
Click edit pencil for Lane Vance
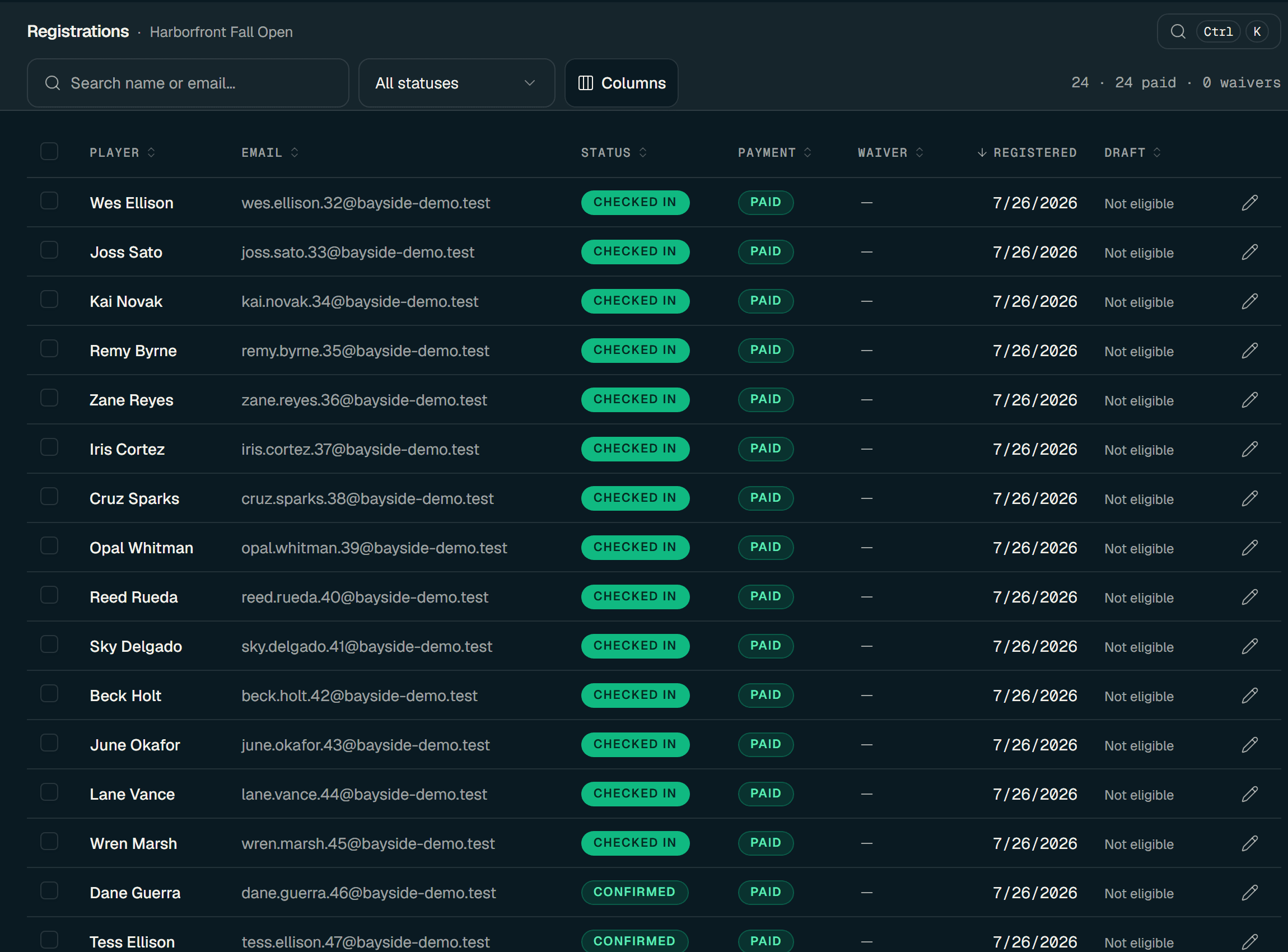tap(1249, 794)
